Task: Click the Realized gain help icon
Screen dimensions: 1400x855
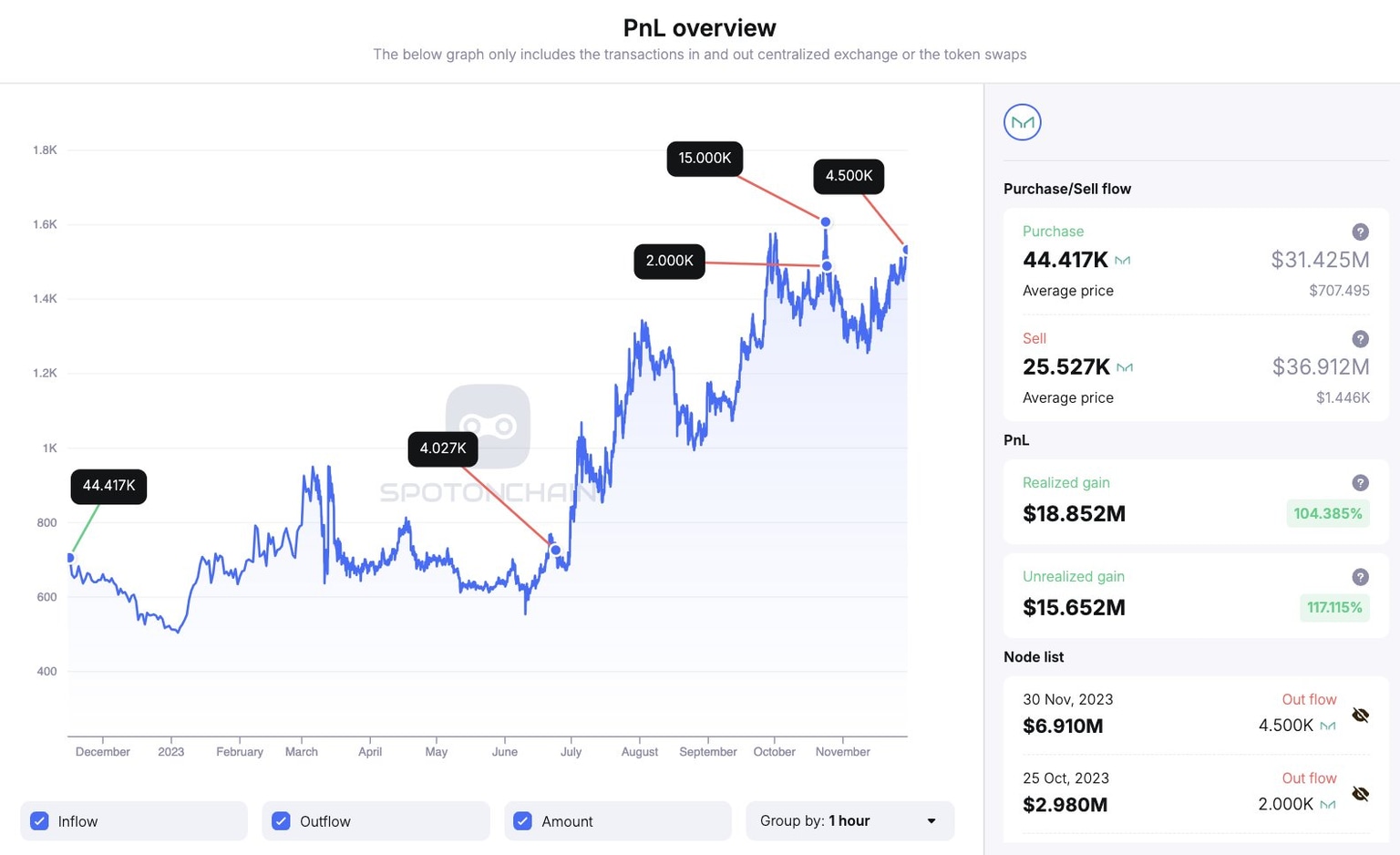Action: point(1360,483)
